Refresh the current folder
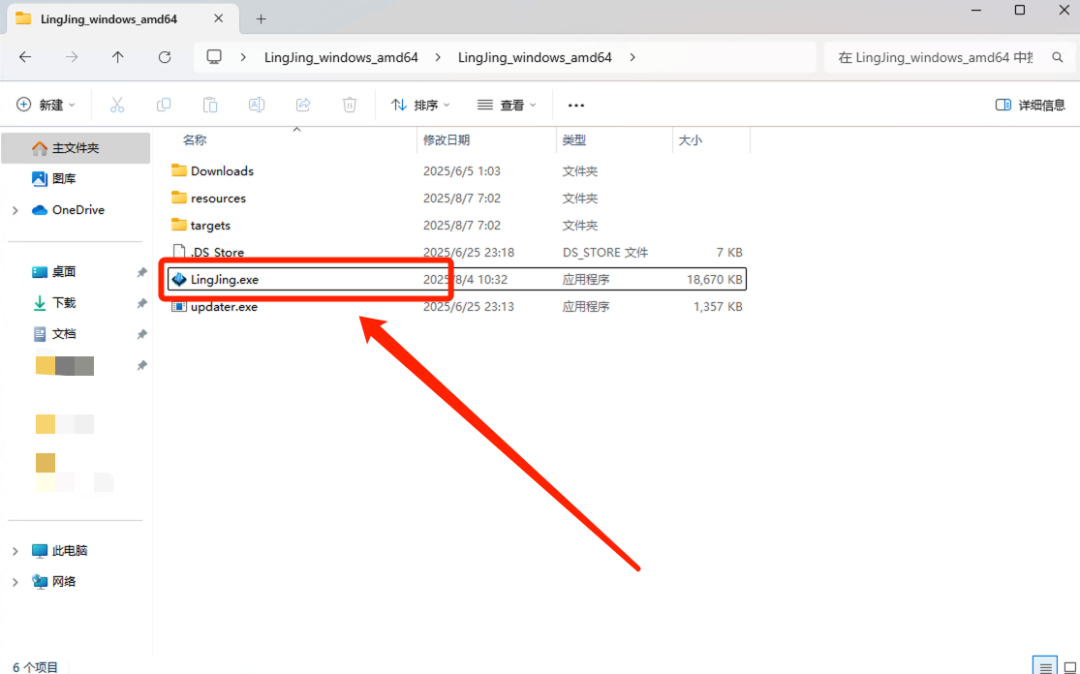 [x=165, y=57]
